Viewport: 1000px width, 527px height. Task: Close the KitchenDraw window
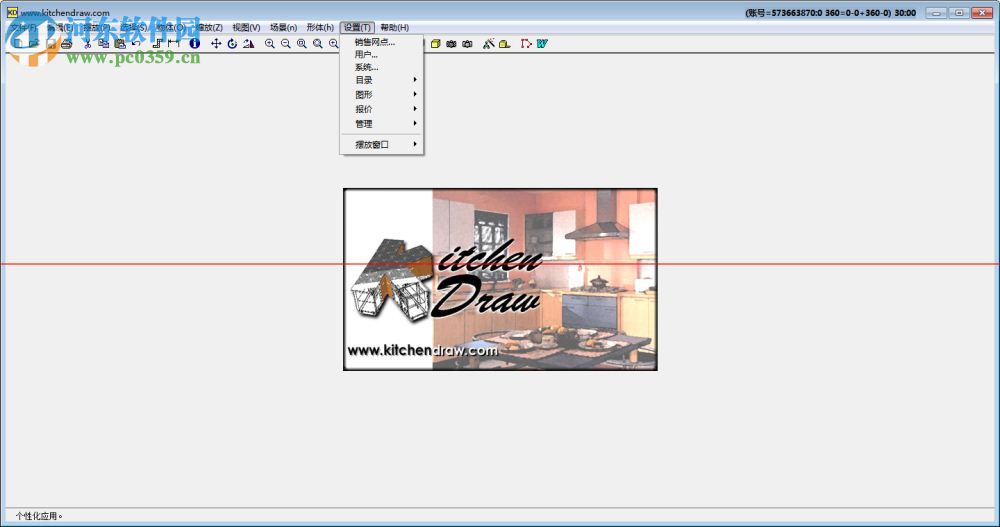coord(982,13)
